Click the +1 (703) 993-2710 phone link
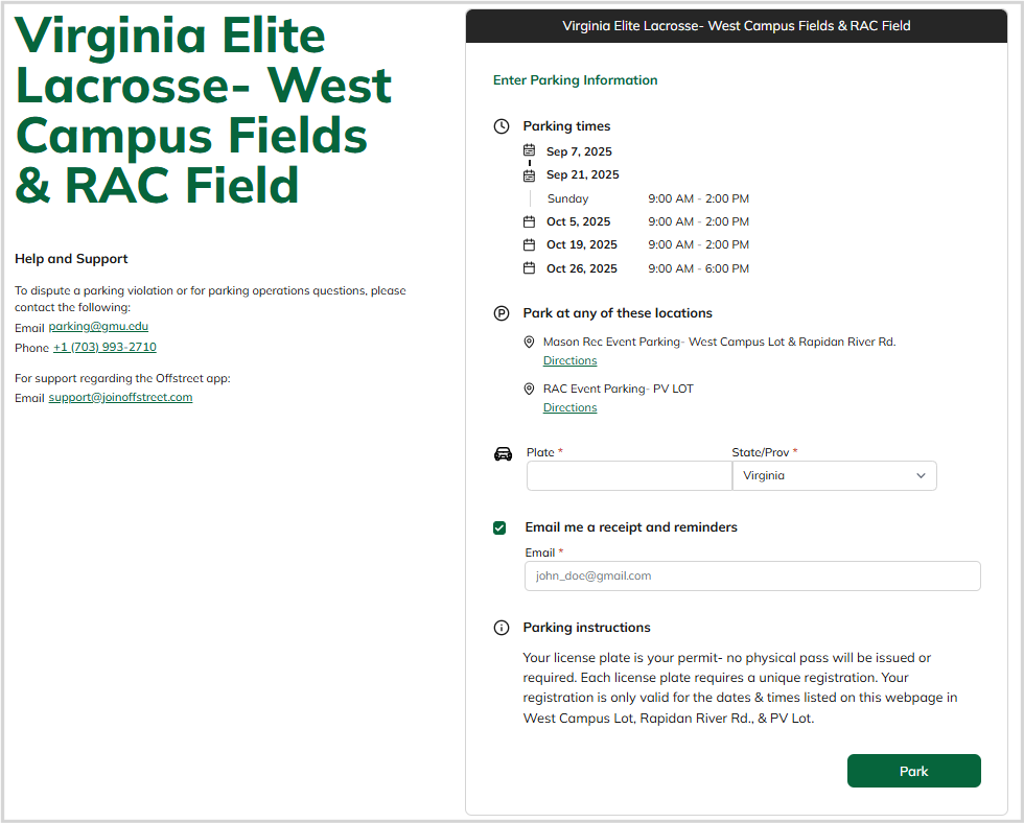 click(105, 348)
